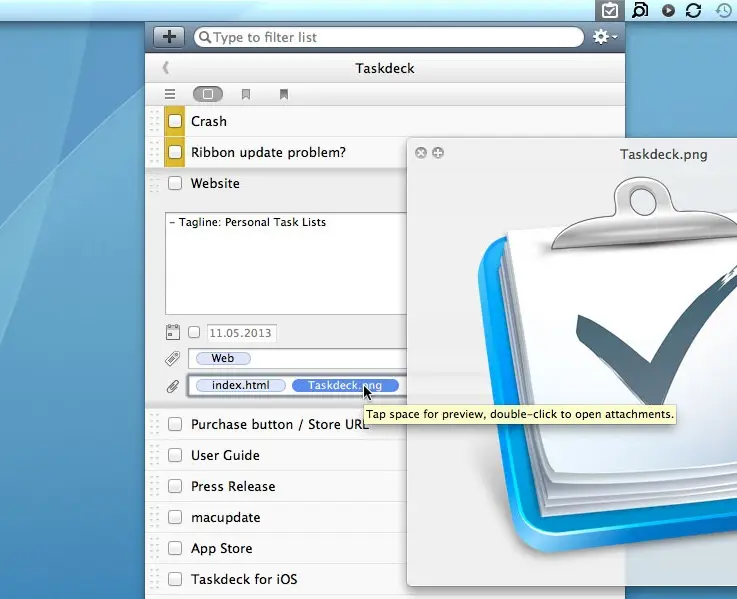Switch to the rounded card view toggle
Image resolution: width=737 pixels, height=599 pixels.
[208, 94]
